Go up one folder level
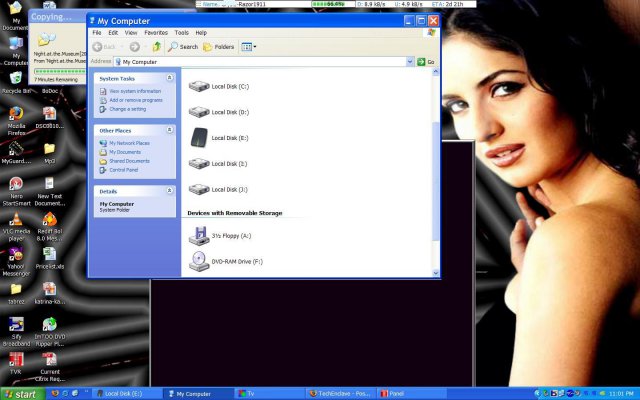The width and height of the screenshot is (640, 400). pos(157,47)
